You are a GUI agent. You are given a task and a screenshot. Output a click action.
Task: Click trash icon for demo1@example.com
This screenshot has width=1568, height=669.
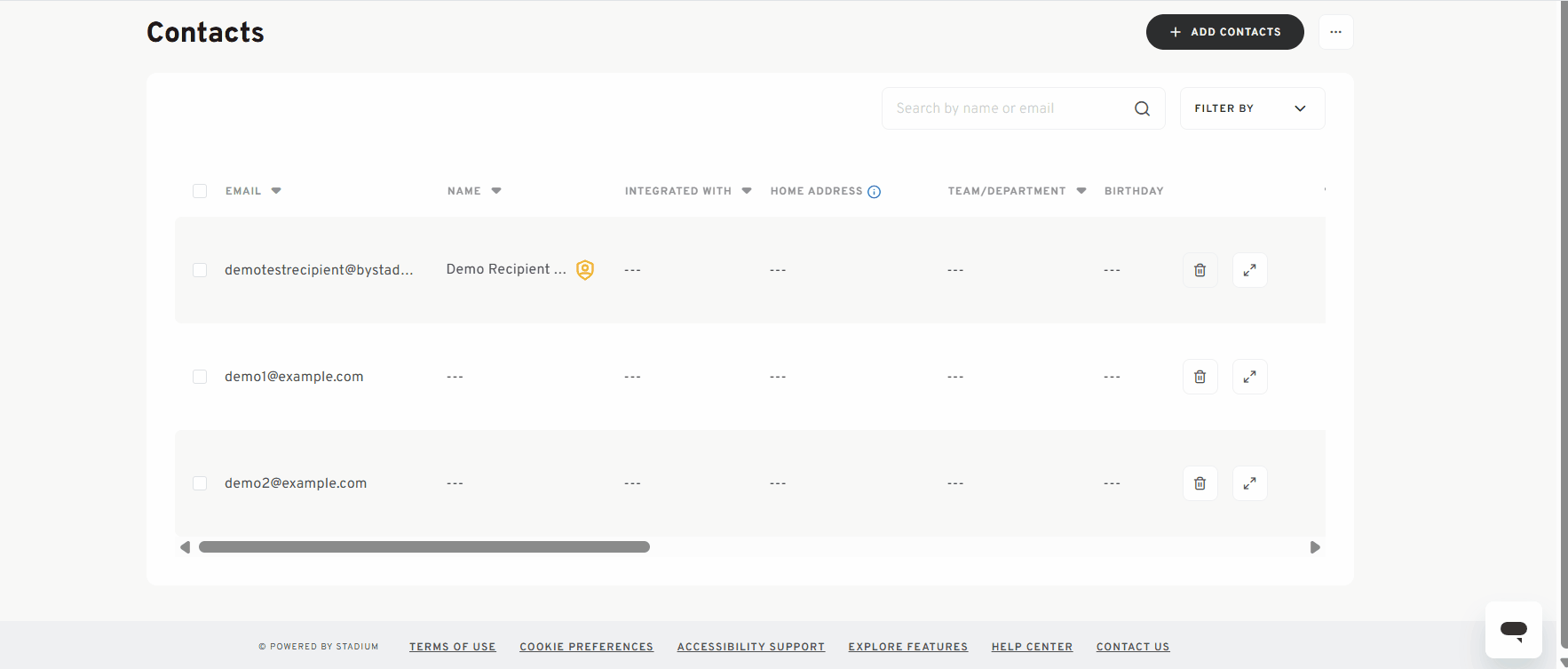pos(1200,377)
